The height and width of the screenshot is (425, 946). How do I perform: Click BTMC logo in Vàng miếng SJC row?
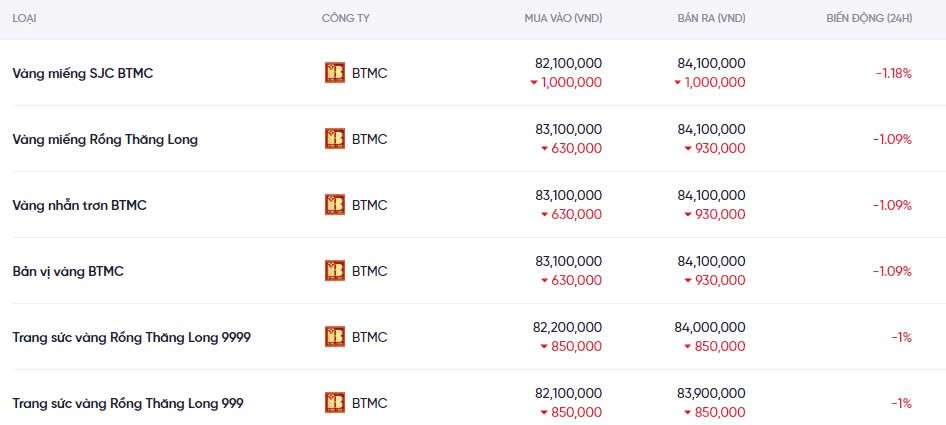(335, 73)
